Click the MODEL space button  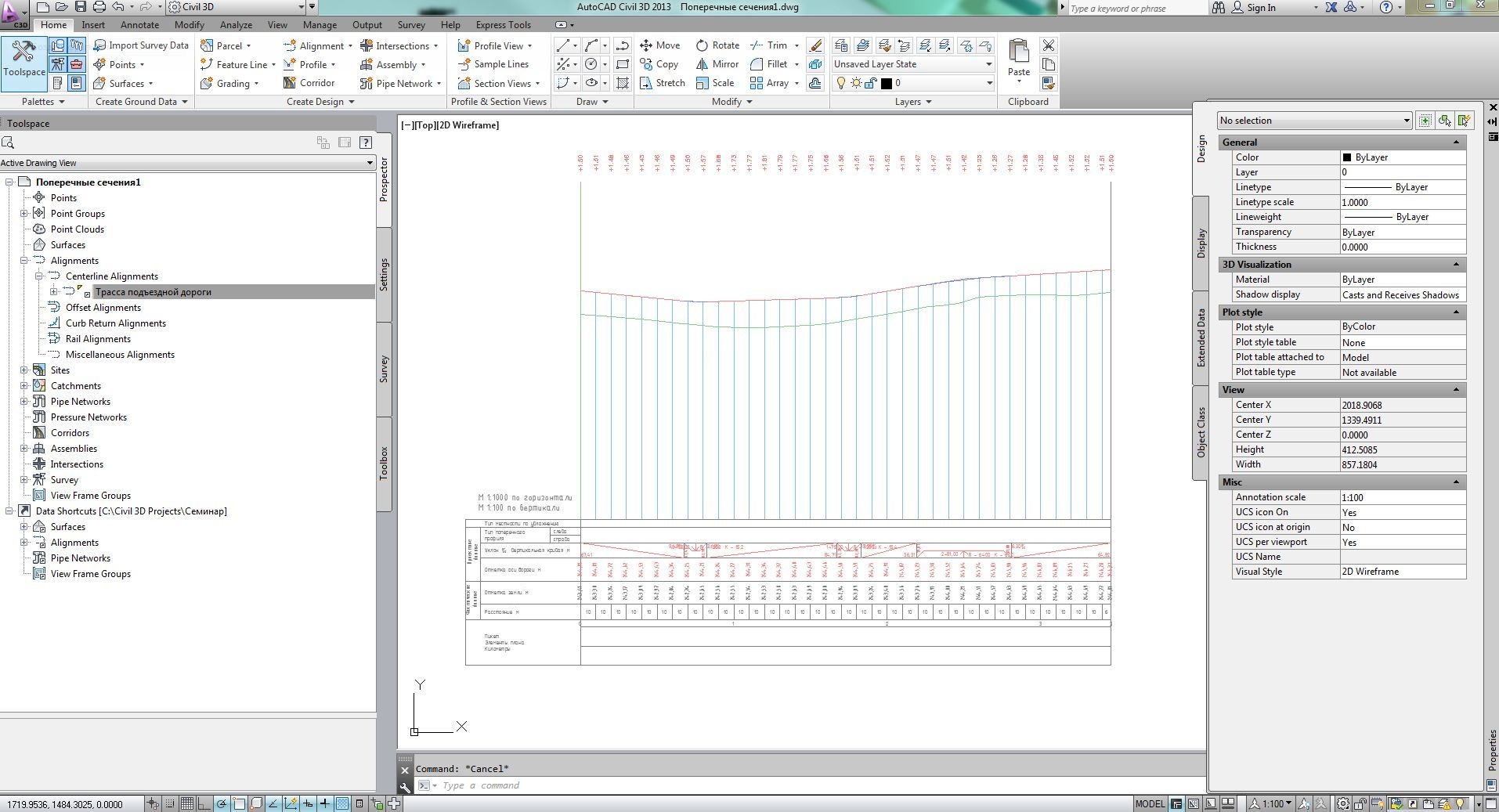1150,803
